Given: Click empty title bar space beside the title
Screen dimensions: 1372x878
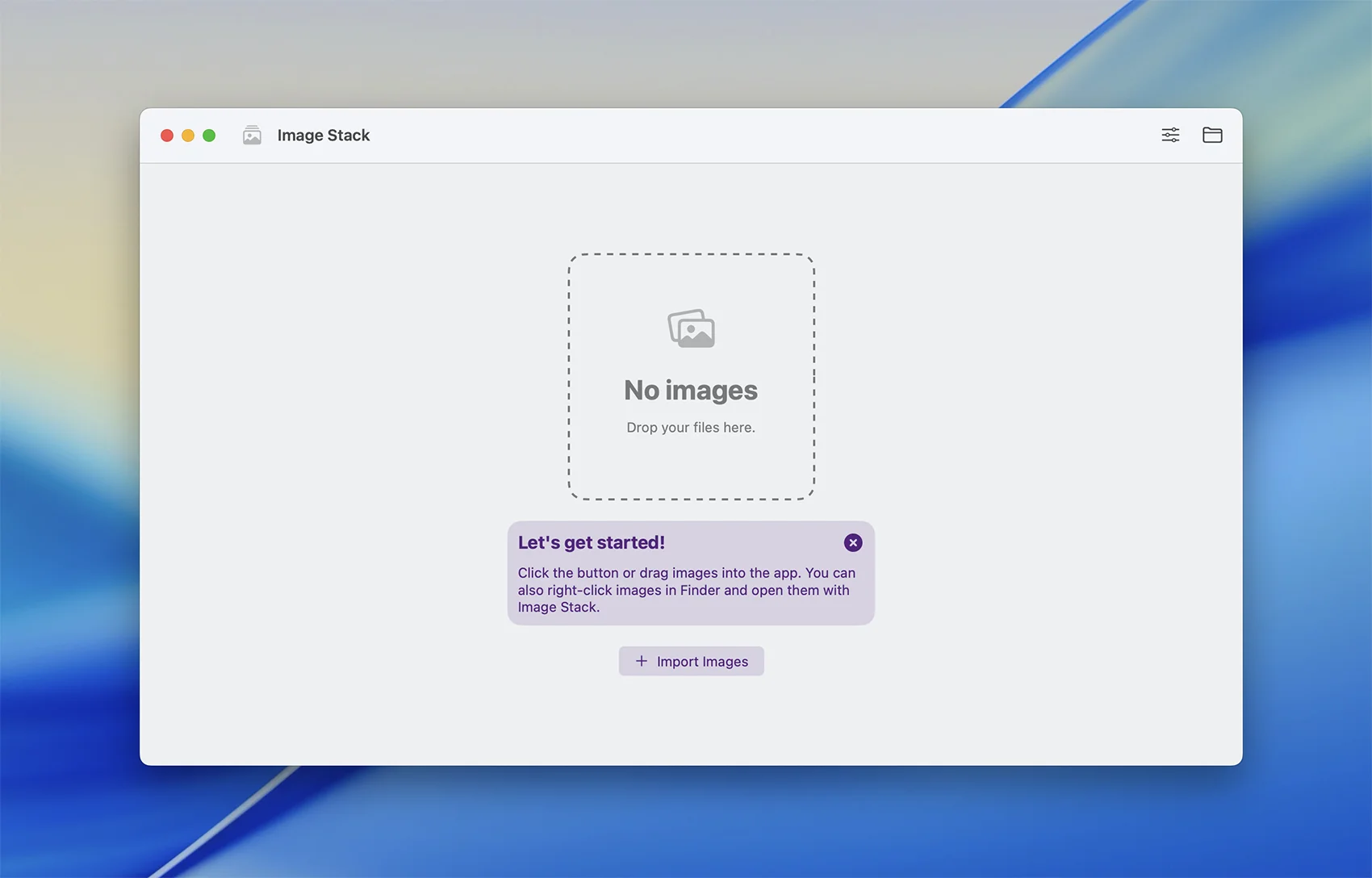Looking at the screenshot, I should tap(726, 136).
